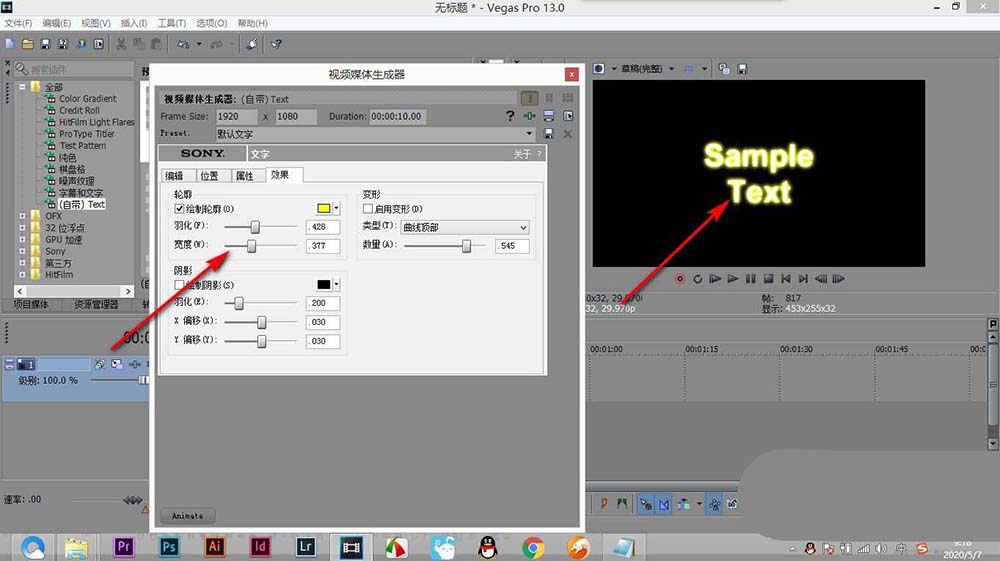Stop playback in preview transport
Image resolution: width=1000 pixels, height=561 pixels.
click(x=768, y=279)
